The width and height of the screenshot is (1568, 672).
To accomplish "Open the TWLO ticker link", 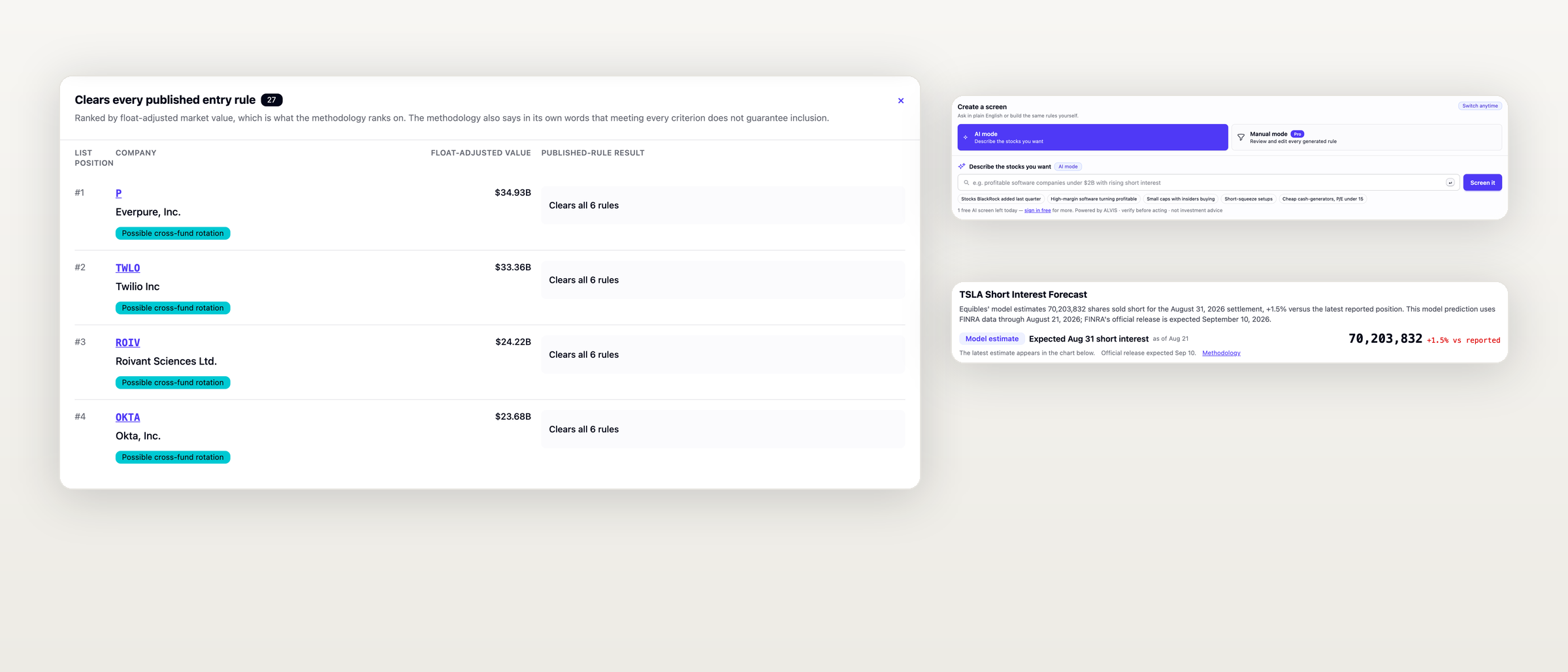I will tap(128, 268).
